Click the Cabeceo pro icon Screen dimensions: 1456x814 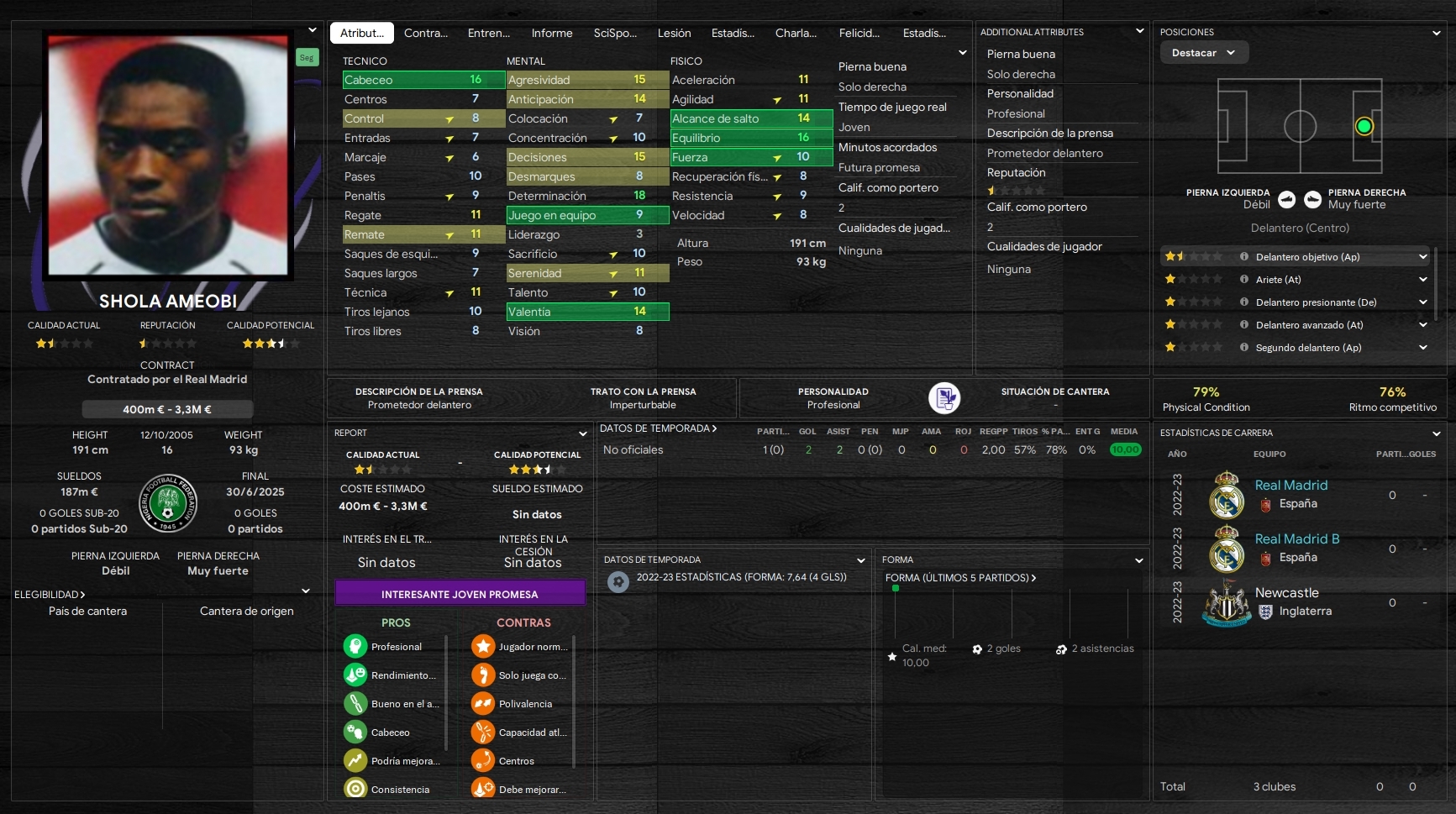tap(355, 732)
